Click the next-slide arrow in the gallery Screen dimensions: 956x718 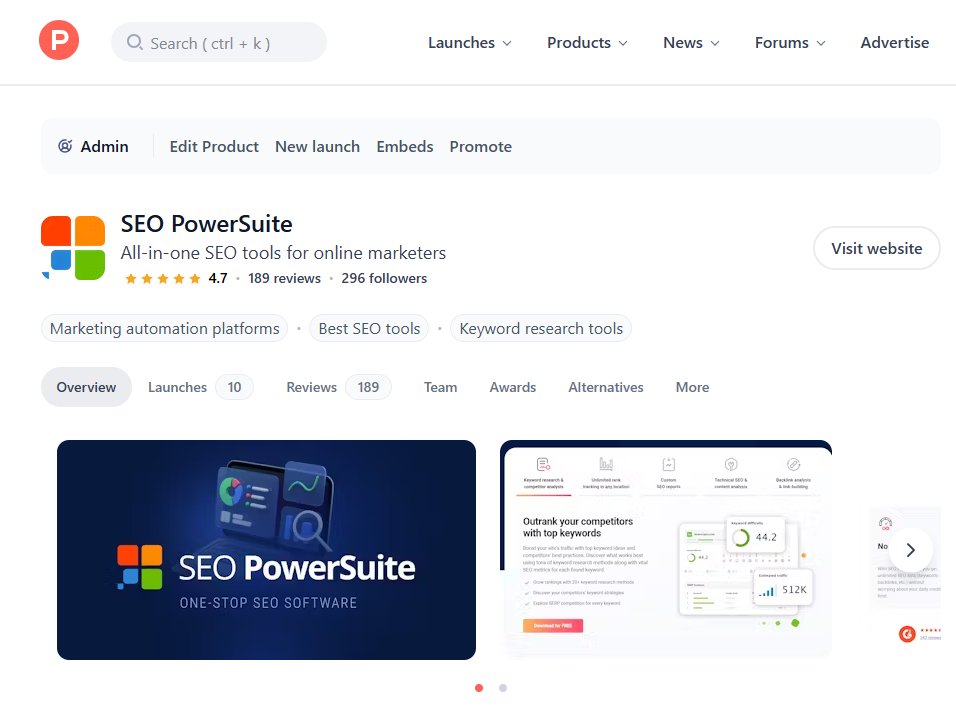tap(910, 550)
